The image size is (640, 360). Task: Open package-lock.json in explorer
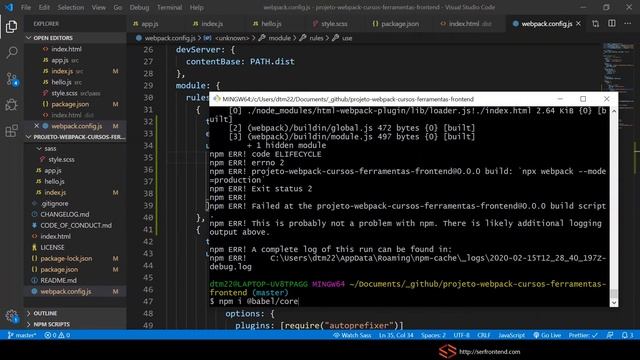[66, 258]
